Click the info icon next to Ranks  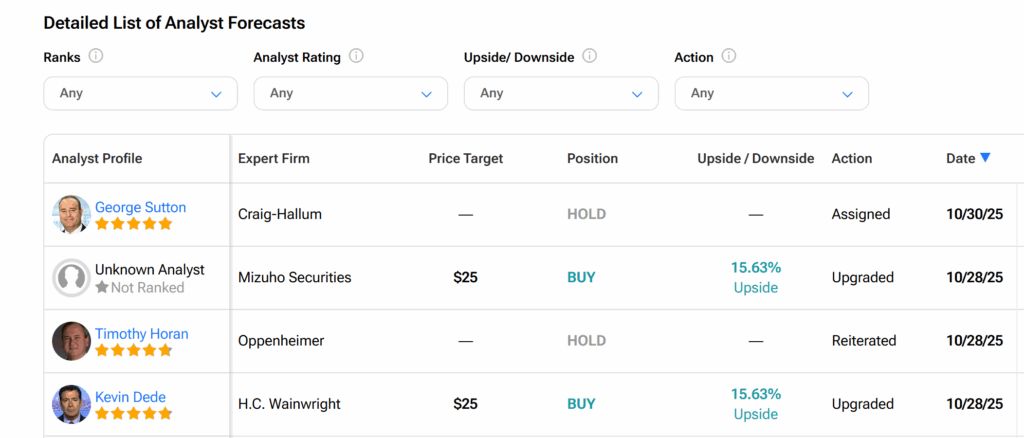point(96,57)
